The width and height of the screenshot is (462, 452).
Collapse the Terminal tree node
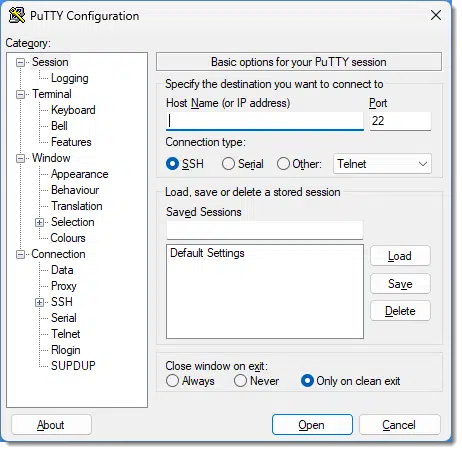(x=21, y=94)
